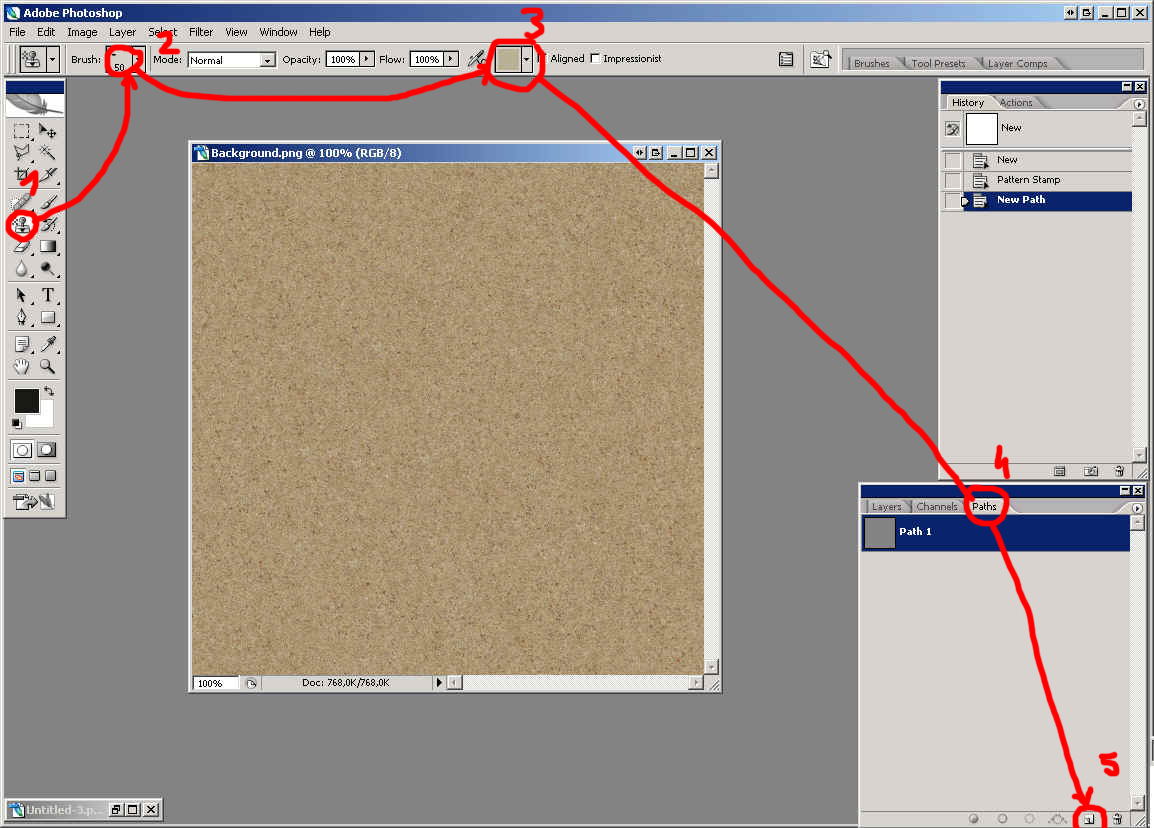Select the Pattern Stamp tool in toolbox

(x=21, y=225)
